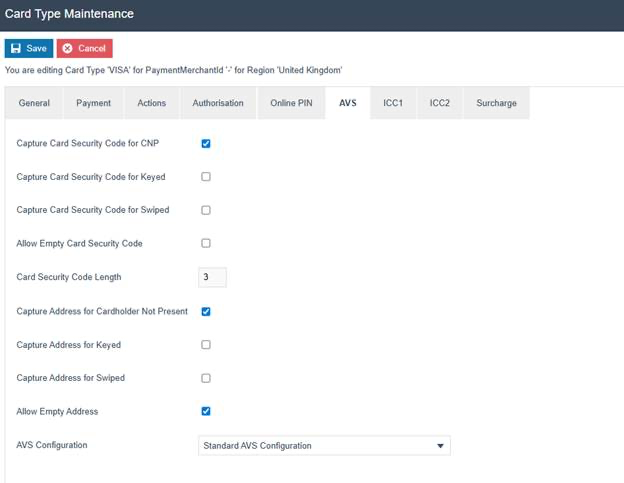Click the Cancel button label
624x483 pixels.
[92, 49]
